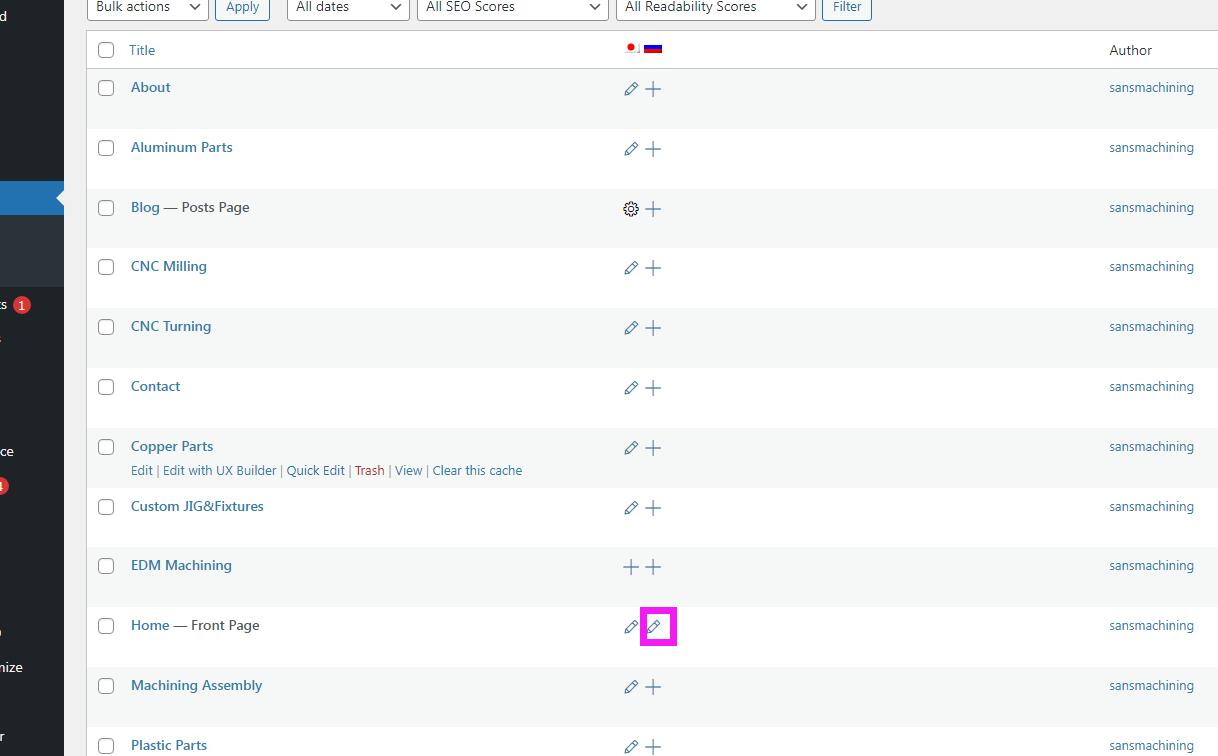Open the CNC Milling page title
Screen dimensions: 1218x756
[x=169, y=266]
